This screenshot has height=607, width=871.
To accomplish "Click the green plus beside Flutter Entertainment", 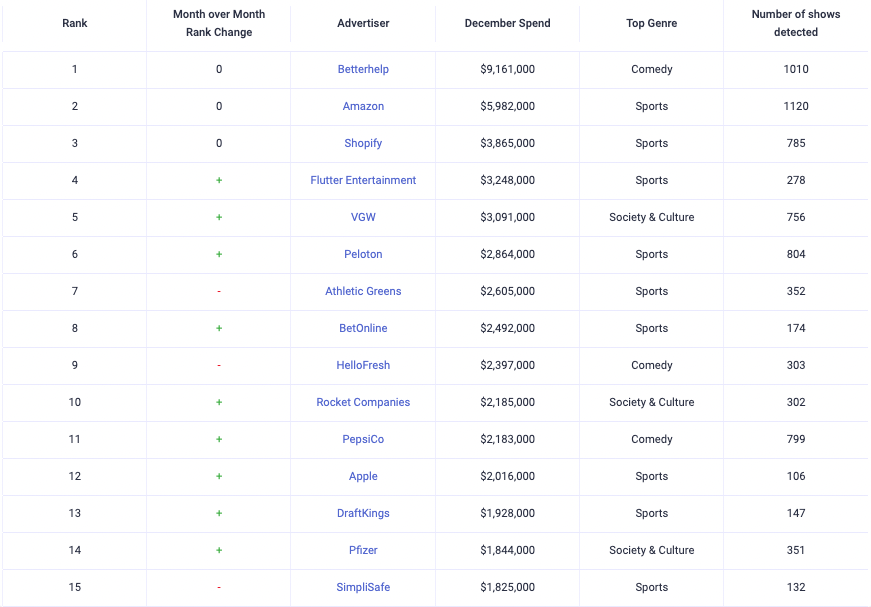I will (x=219, y=180).
